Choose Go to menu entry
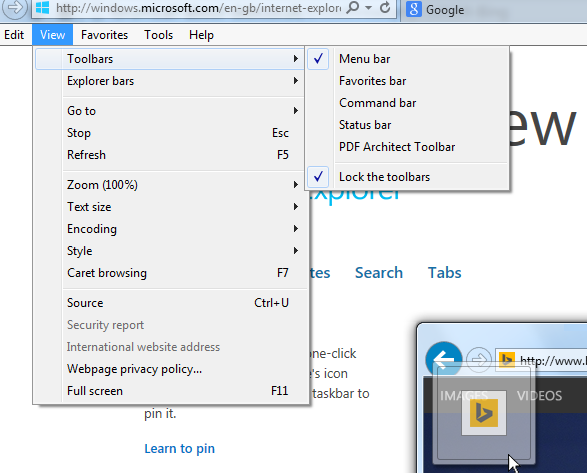 click(x=171, y=110)
